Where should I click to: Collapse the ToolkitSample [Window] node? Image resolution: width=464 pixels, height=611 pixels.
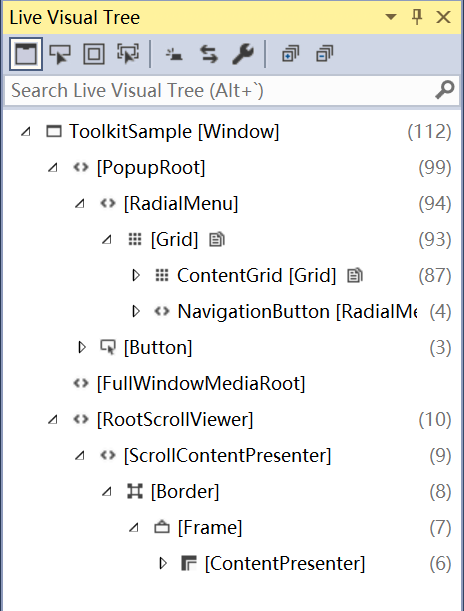(x=26, y=132)
